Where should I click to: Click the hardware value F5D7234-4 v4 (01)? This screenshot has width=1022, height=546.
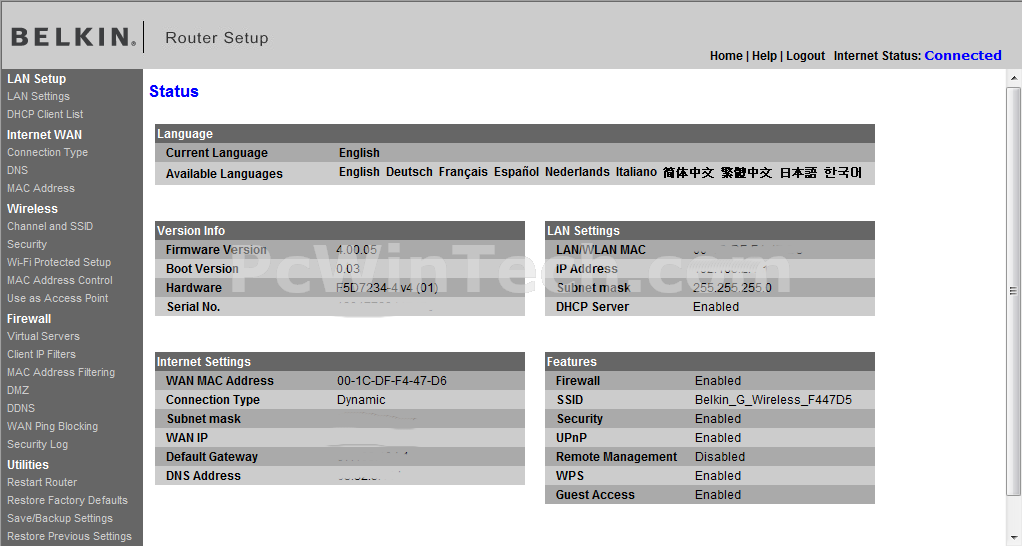click(387, 288)
